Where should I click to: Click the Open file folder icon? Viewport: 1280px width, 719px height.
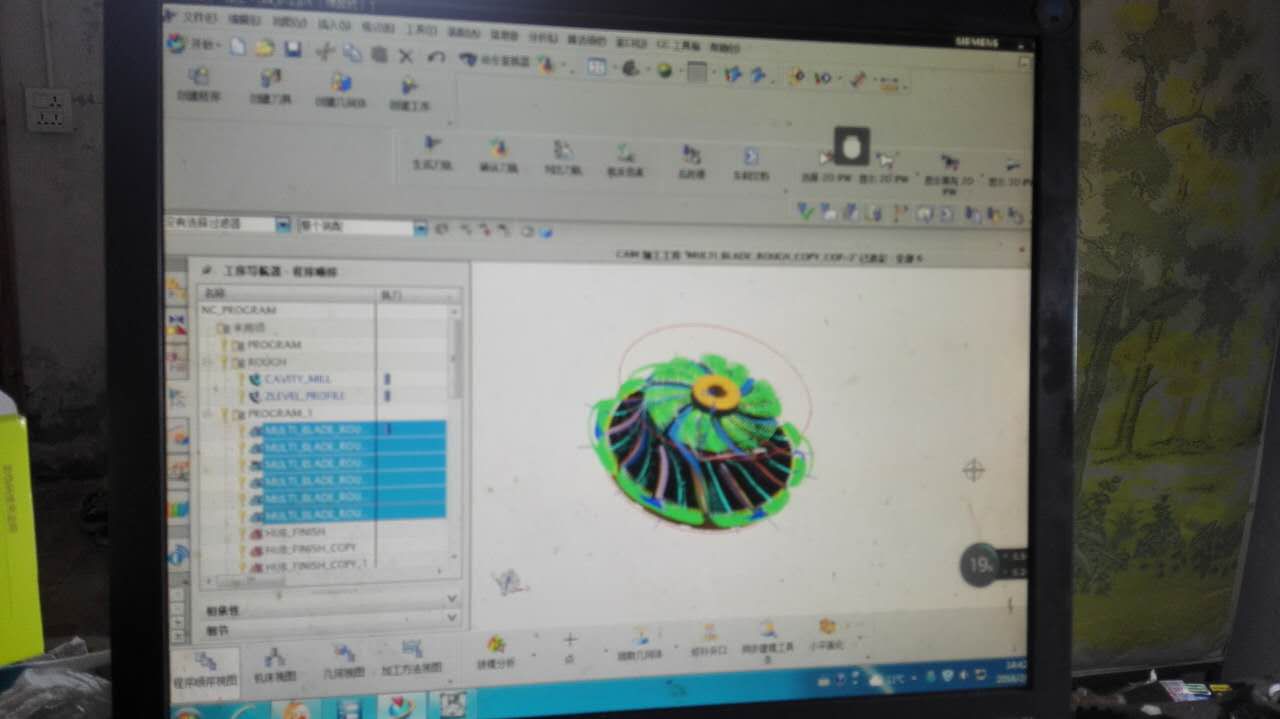(264, 47)
